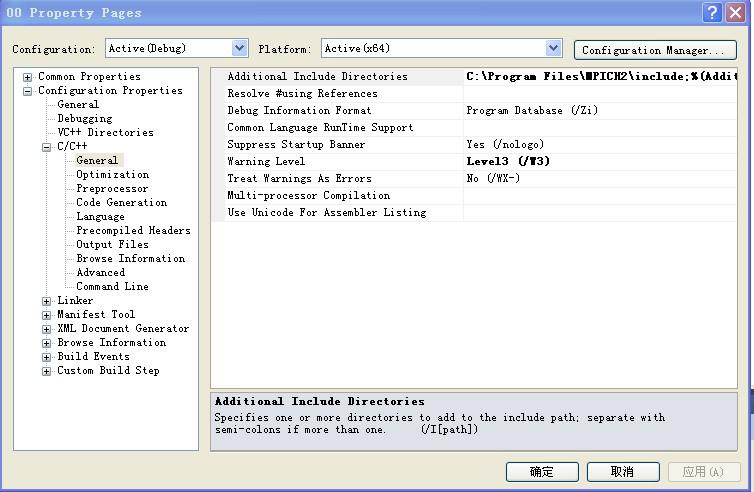The width and height of the screenshot is (754, 492).
Task: Click Treat Warnings As Errors property
Action: coord(299,178)
